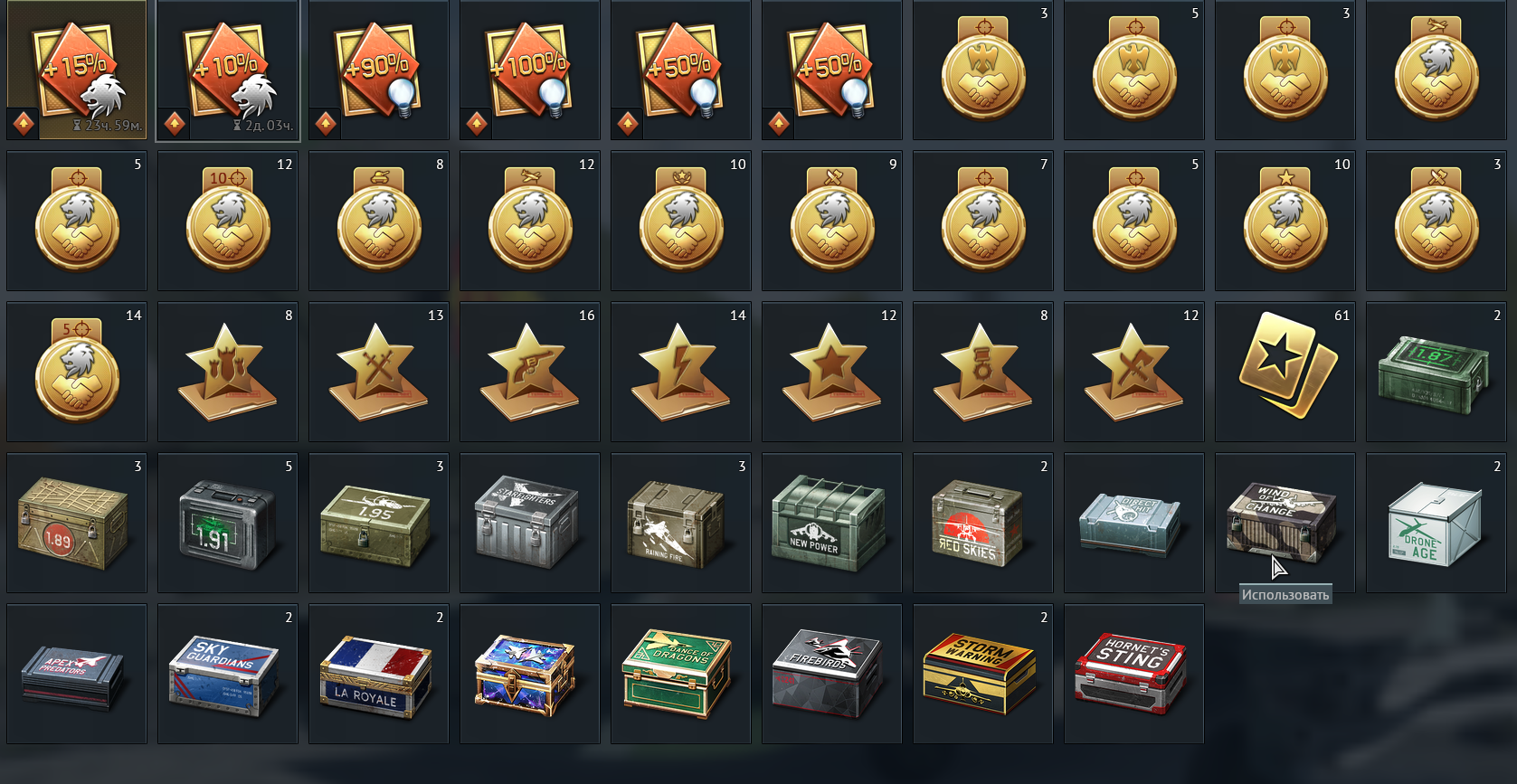Open the 1.89 wooden crate
Image resolution: width=1517 pixels, height=784 pixels.
click(x=77, y=523)
